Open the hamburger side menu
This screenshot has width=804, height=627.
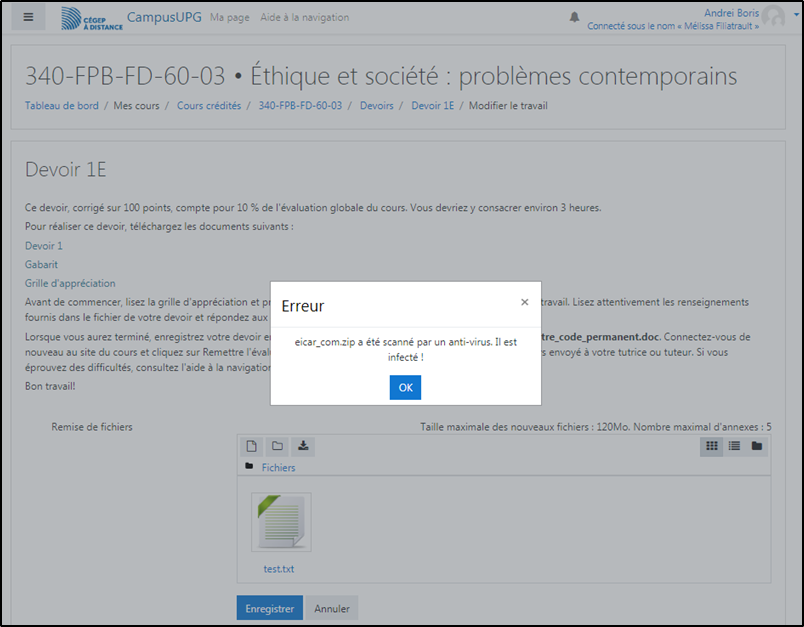coord(28,17)
